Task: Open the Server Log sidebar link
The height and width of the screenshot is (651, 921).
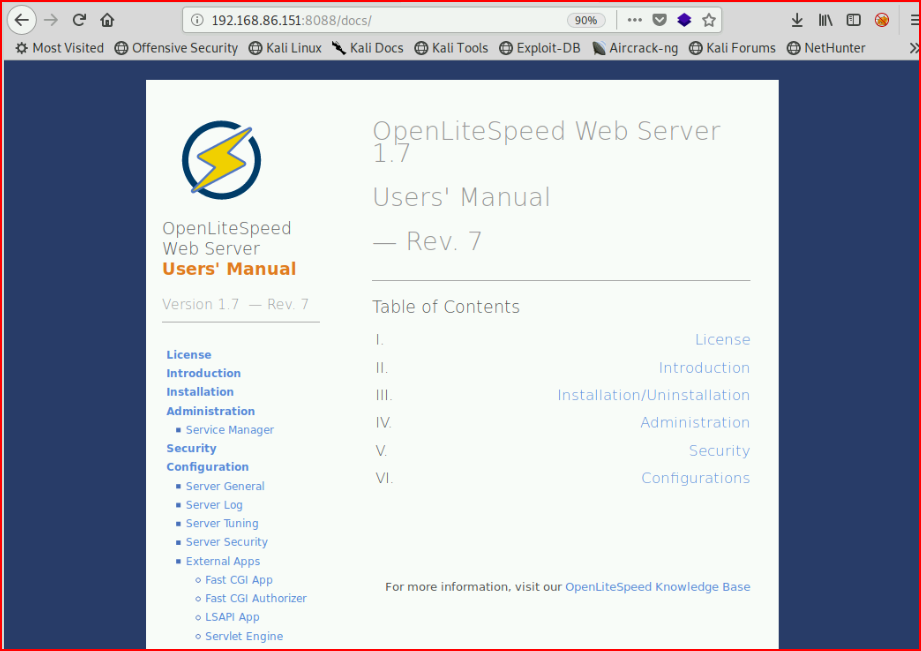Action: pos(214,505)
